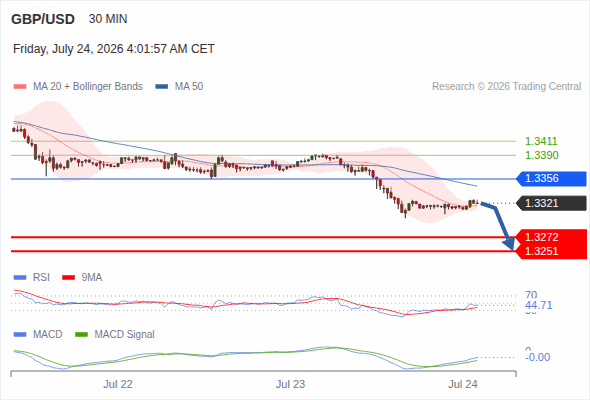Viewport: 590px width, 400px height.
Task: Click the Research © 2026 Trading Central credit
Action: [506, 87]
